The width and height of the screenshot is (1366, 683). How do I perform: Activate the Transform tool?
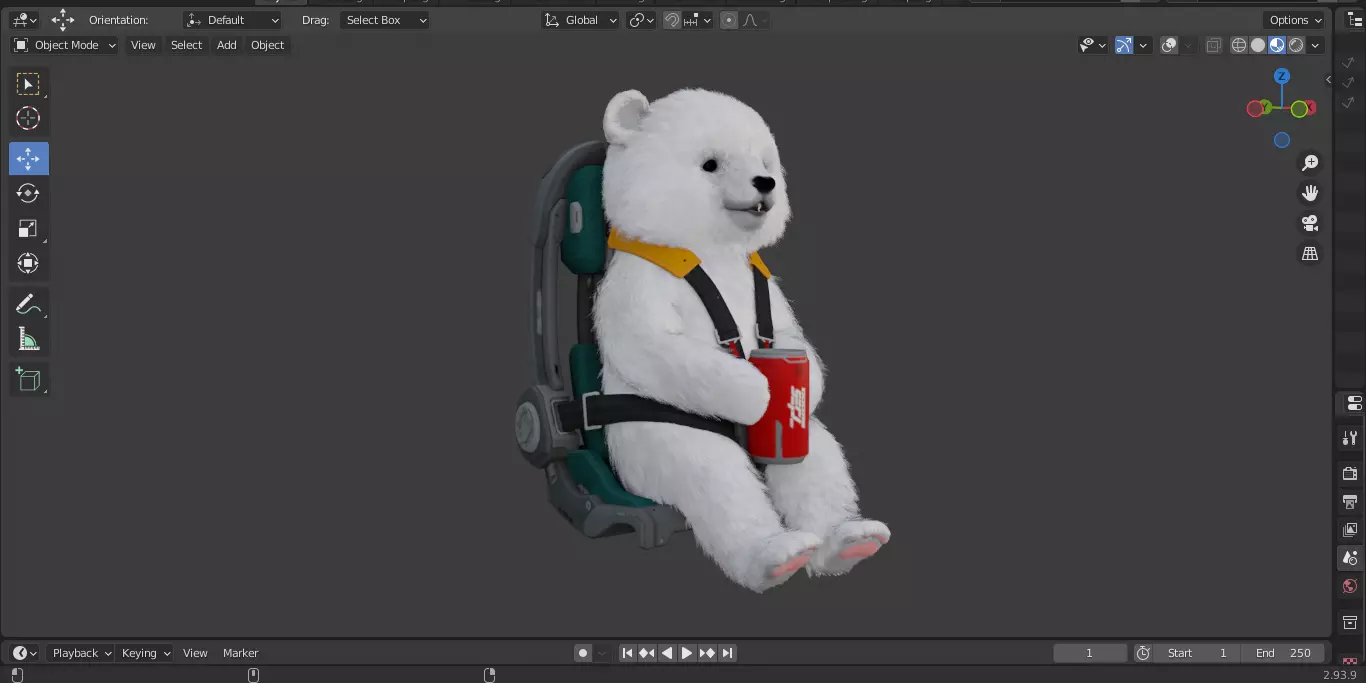(28, 263)
